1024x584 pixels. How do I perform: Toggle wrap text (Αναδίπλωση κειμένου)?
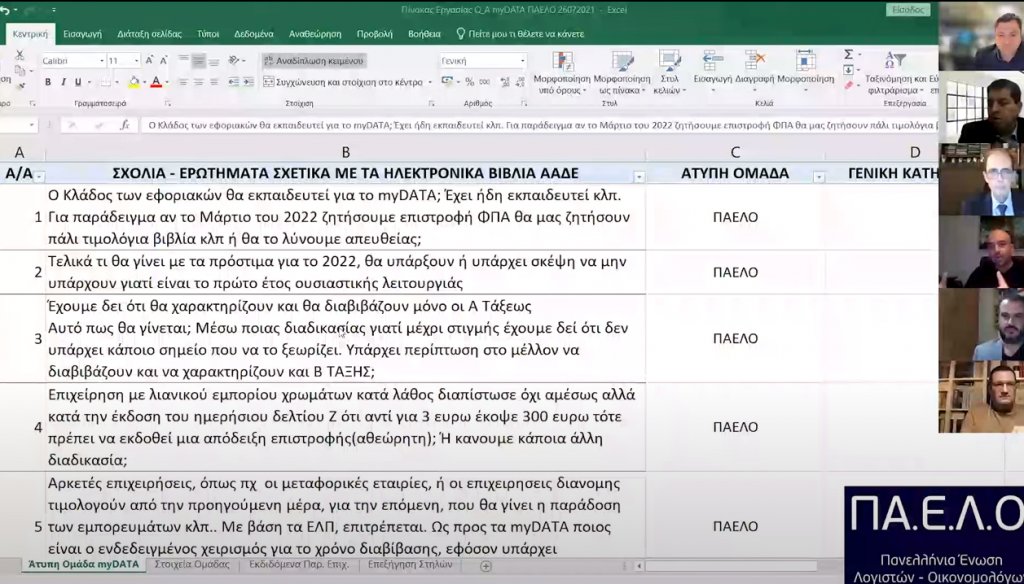coord(314,60)
